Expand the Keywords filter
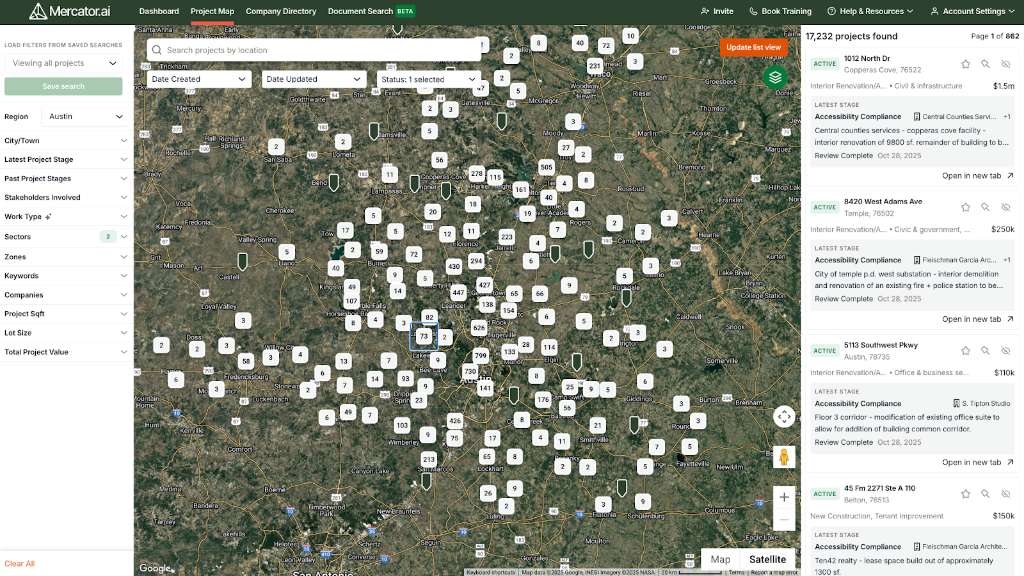Viewport: 1024px width, 576px height. [65, 276]
